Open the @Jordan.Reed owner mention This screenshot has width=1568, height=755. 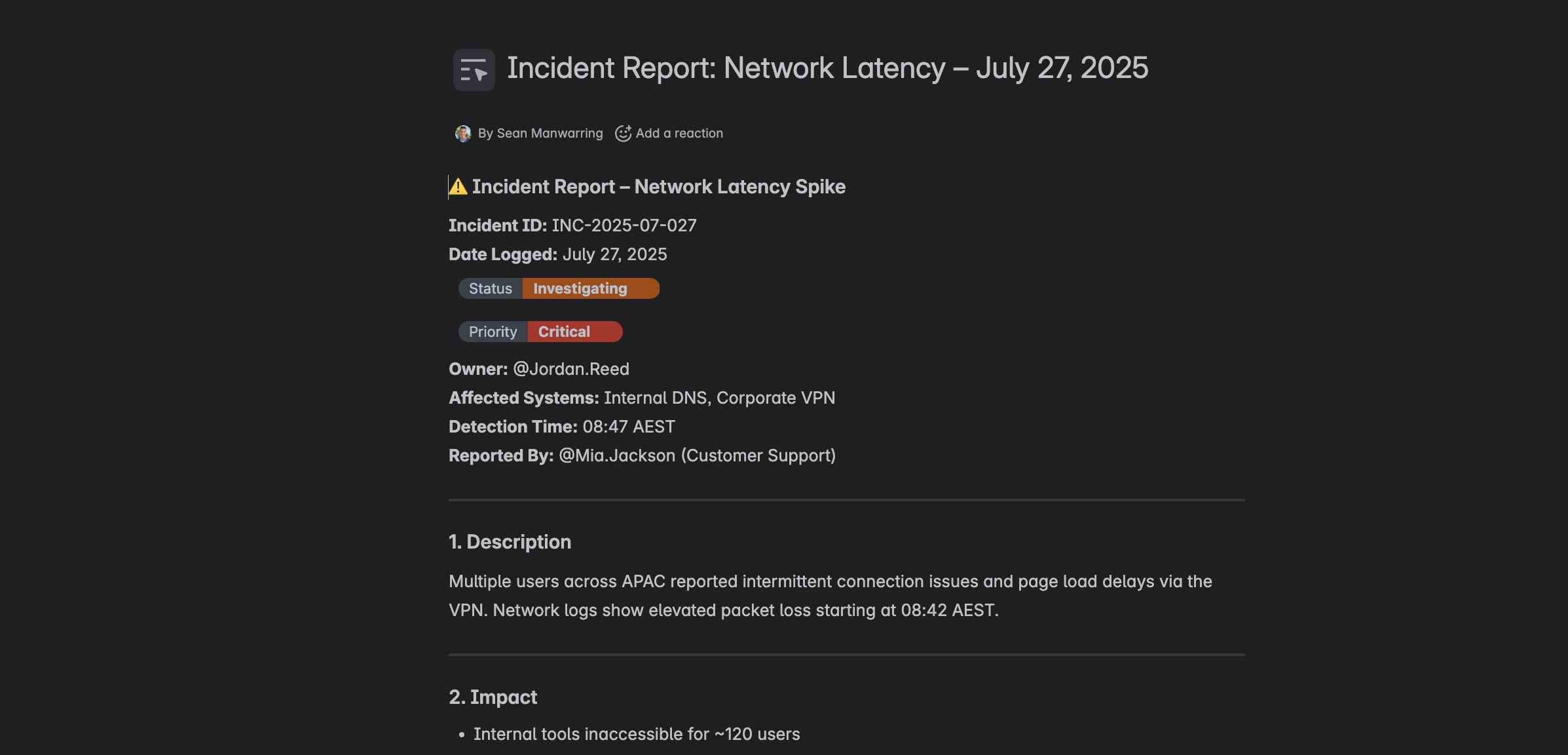[x=570, y=369]
